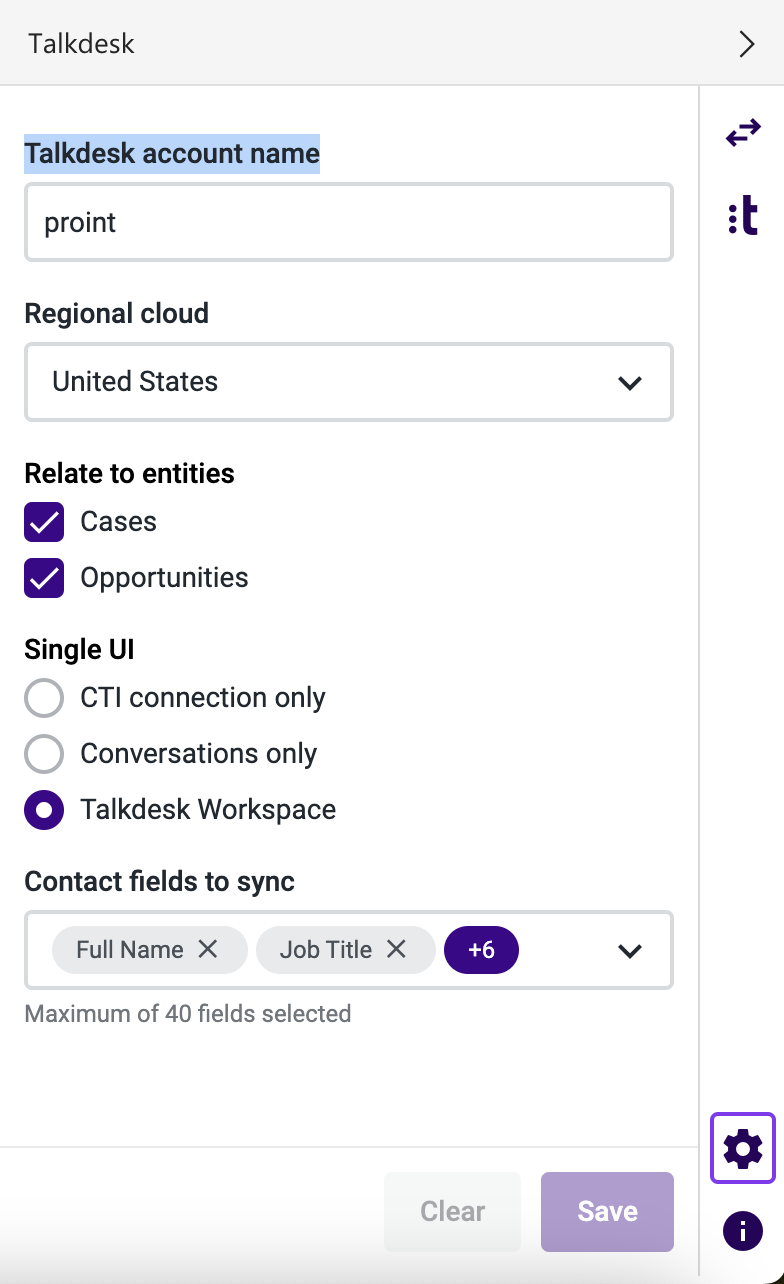Uncheck the Cases checkbox
The image size is (784, 1284).
pos(44,522)
